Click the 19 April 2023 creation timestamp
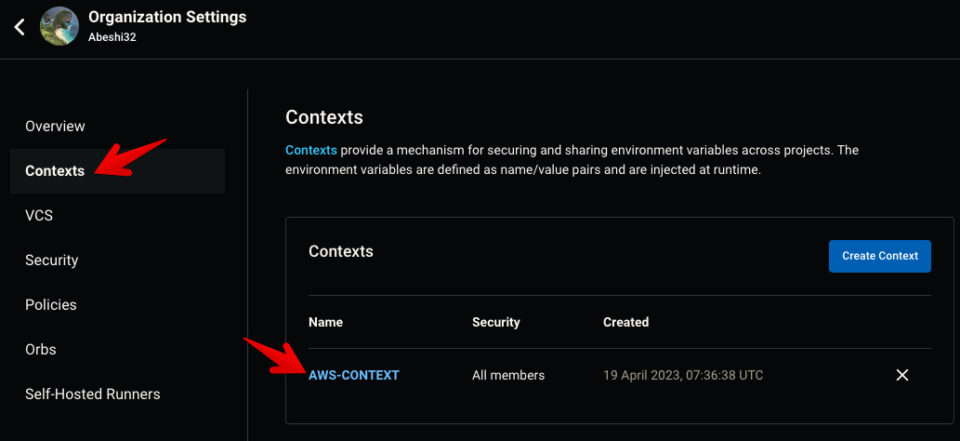The width and height of the screenshot is (960, 441). pyautogui.click(x=683, y=375)
